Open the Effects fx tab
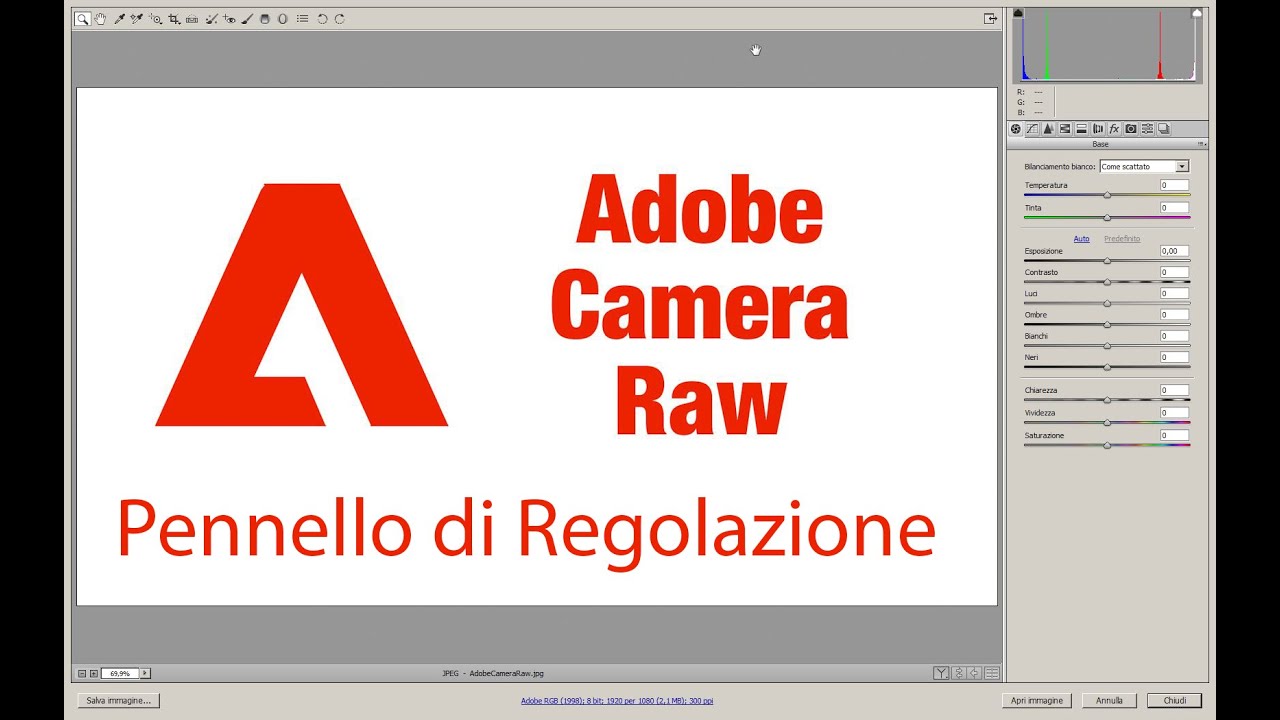The image size is (1280, 720). [x=1114, y=129]
